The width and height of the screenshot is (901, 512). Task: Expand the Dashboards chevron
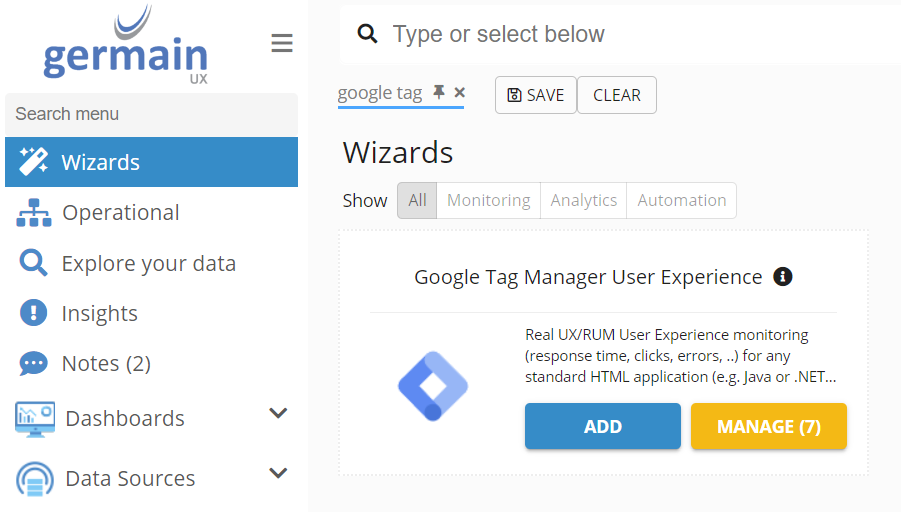tap(279, 414)
